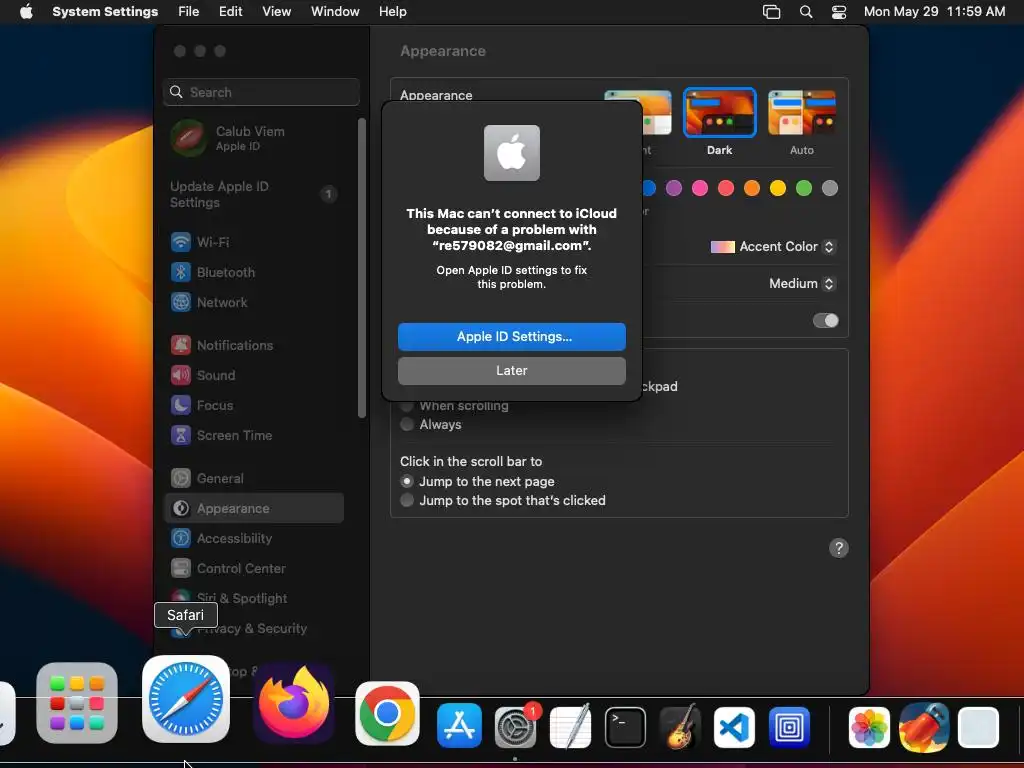Open Screen Time settings
Viewport: 1024px width, 768px height.
point(254,435)
